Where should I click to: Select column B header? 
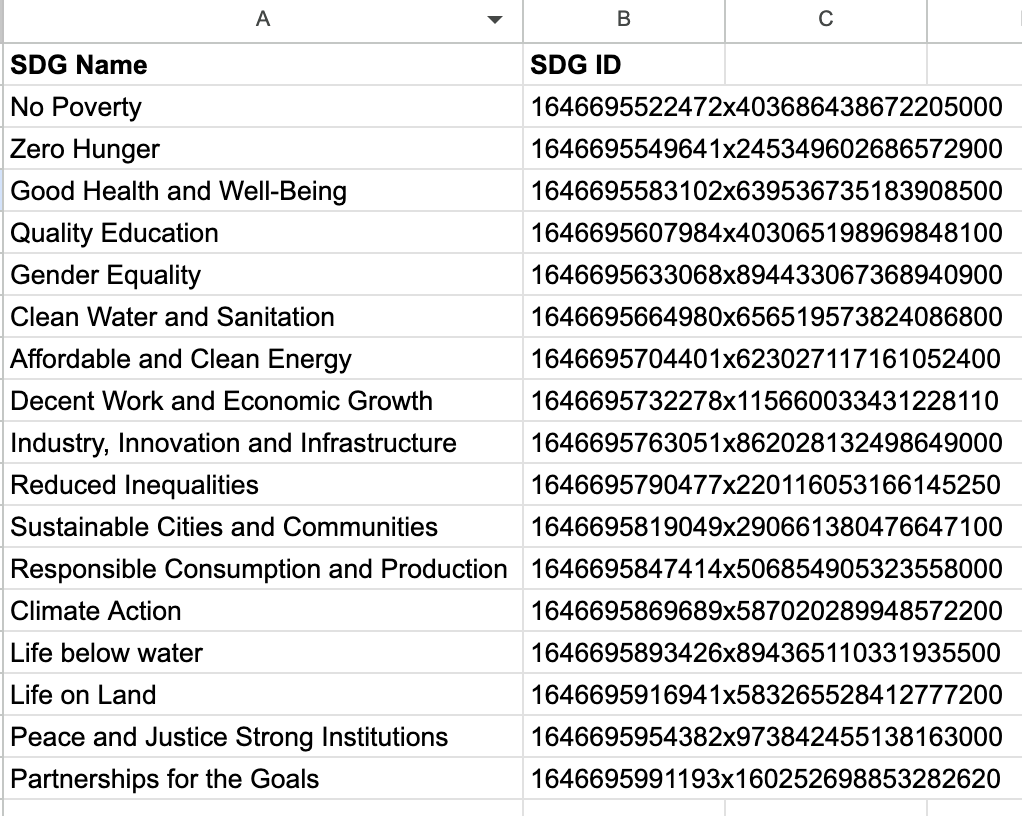coord(624,21)
